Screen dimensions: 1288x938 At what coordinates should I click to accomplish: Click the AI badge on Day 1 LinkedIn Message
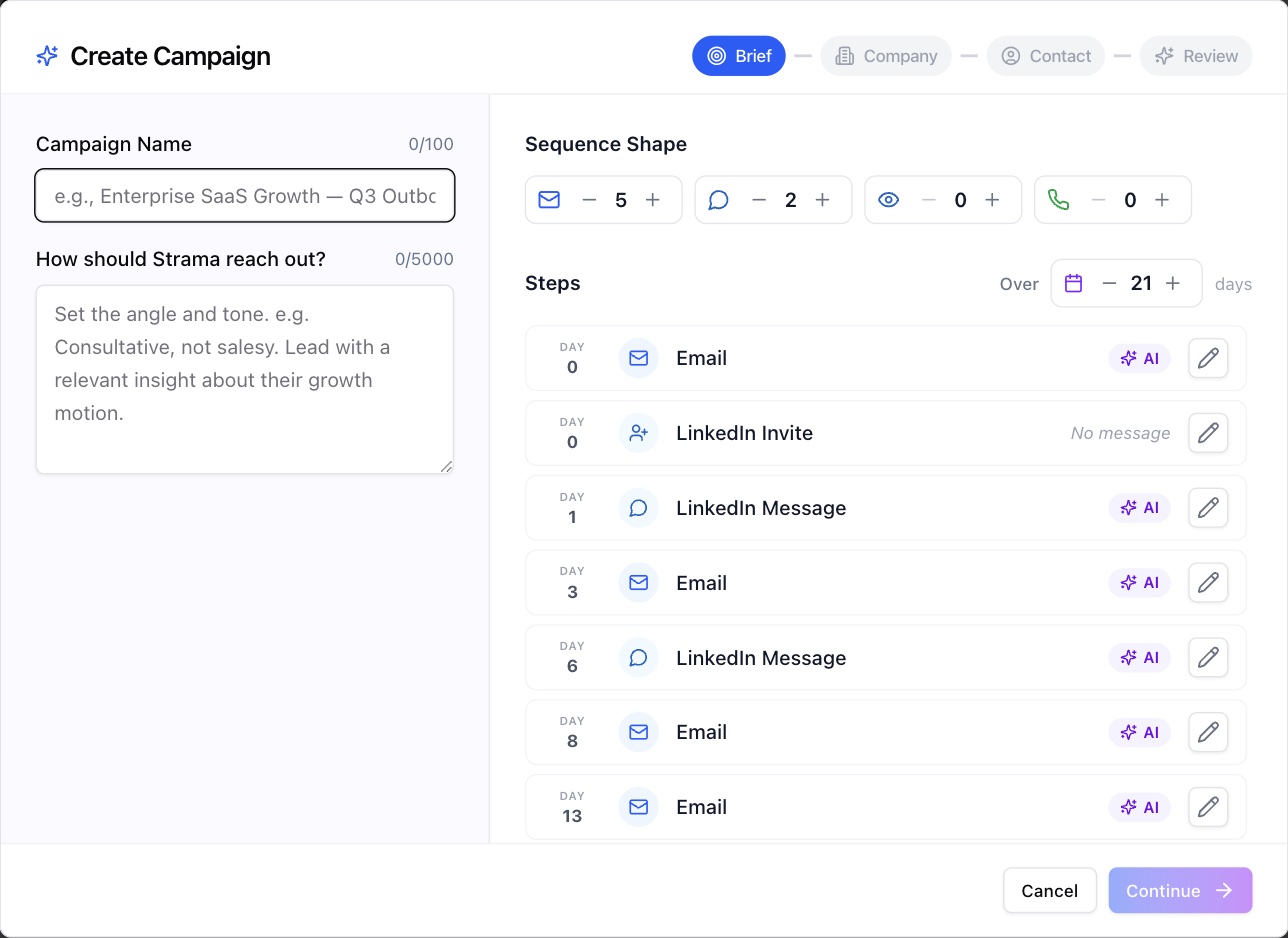[x=1139, y=508]
